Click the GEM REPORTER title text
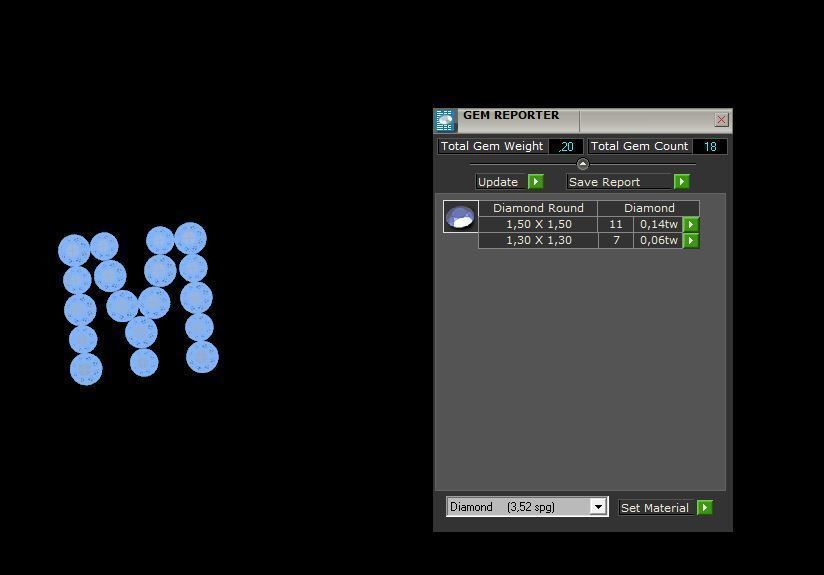This screenshot has width=824, height=575. [511, 115]
